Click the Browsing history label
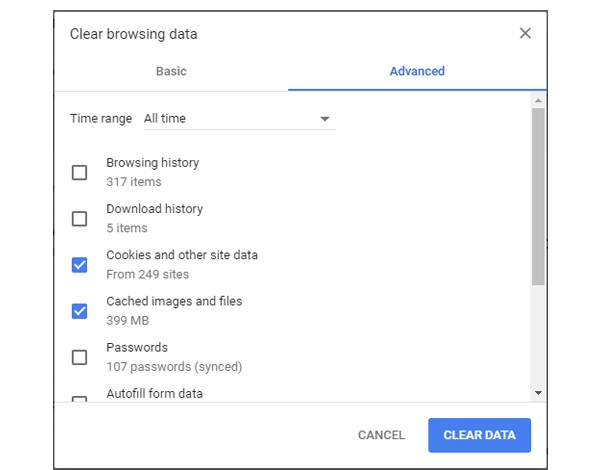600x470 pixels. click(x=152, y=163)
